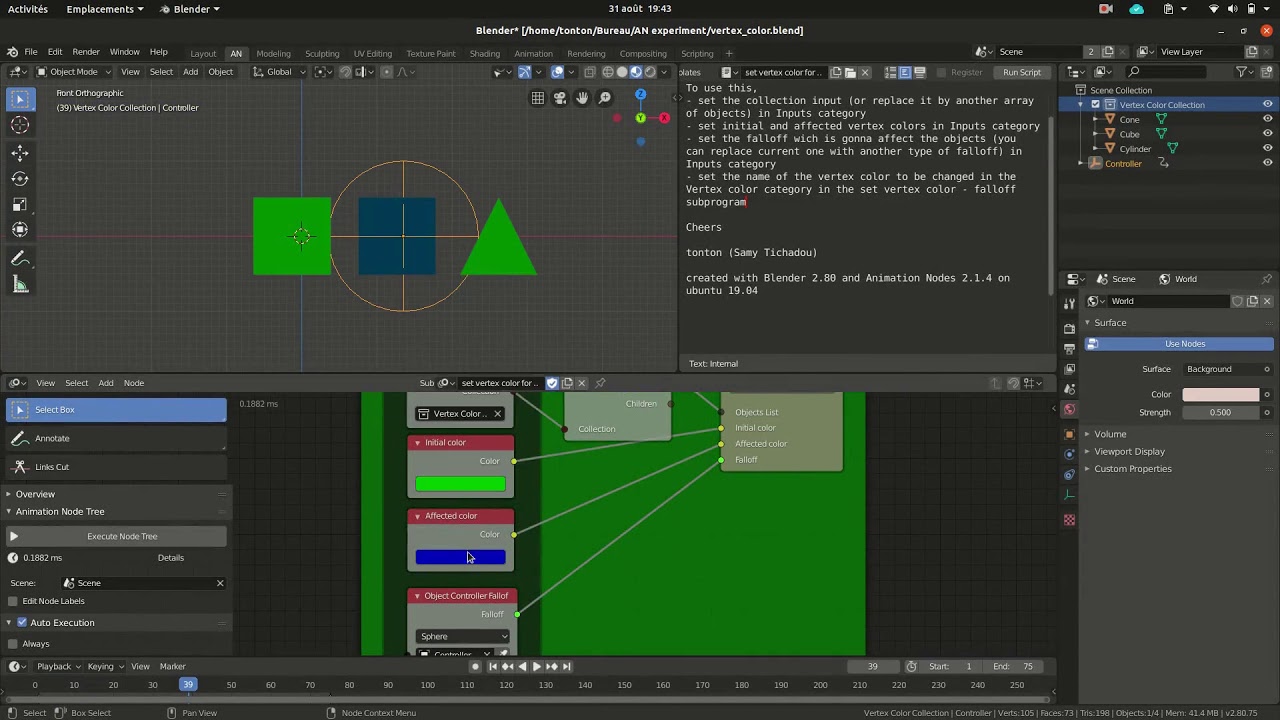Switch to the UV Editing workspace tab

point(373,53)
